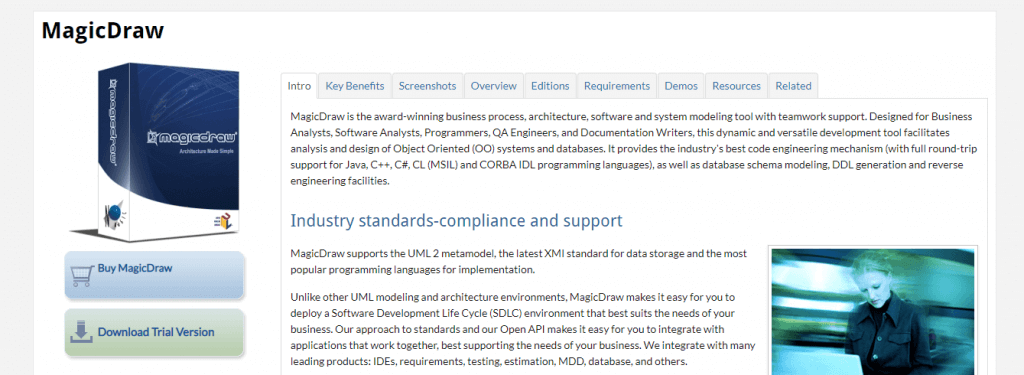Click the shopping cart icon
1024x375 pixels.
[81, 276]
